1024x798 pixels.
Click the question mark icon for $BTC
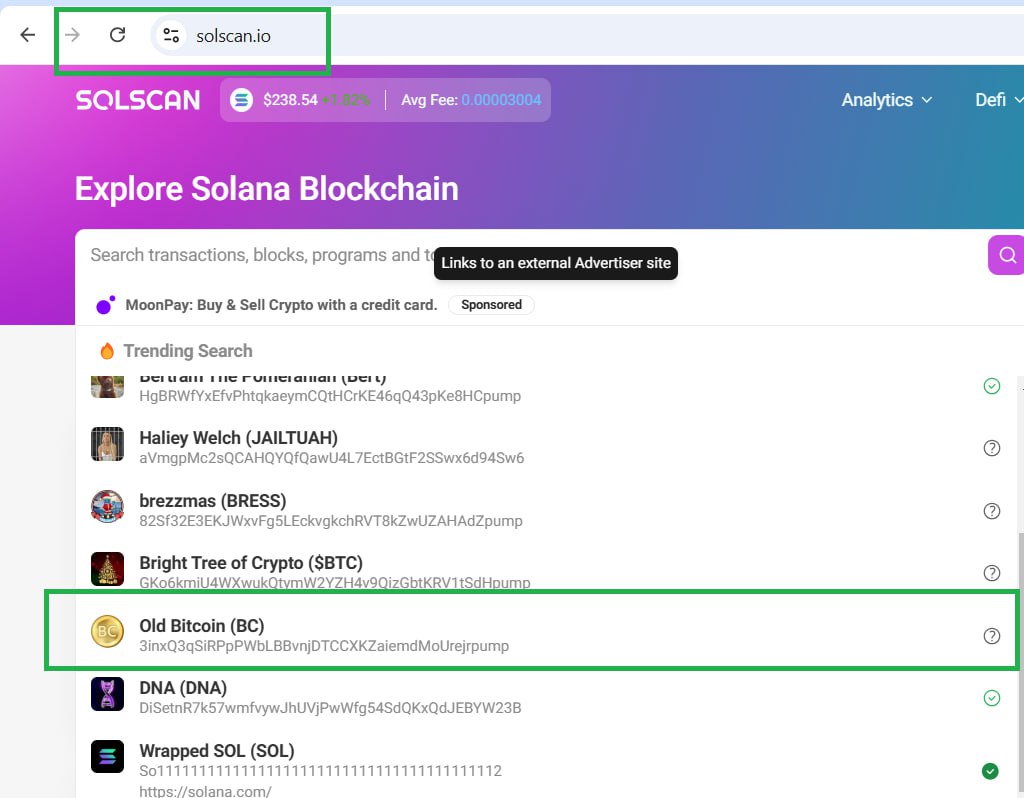pos(991,573)
